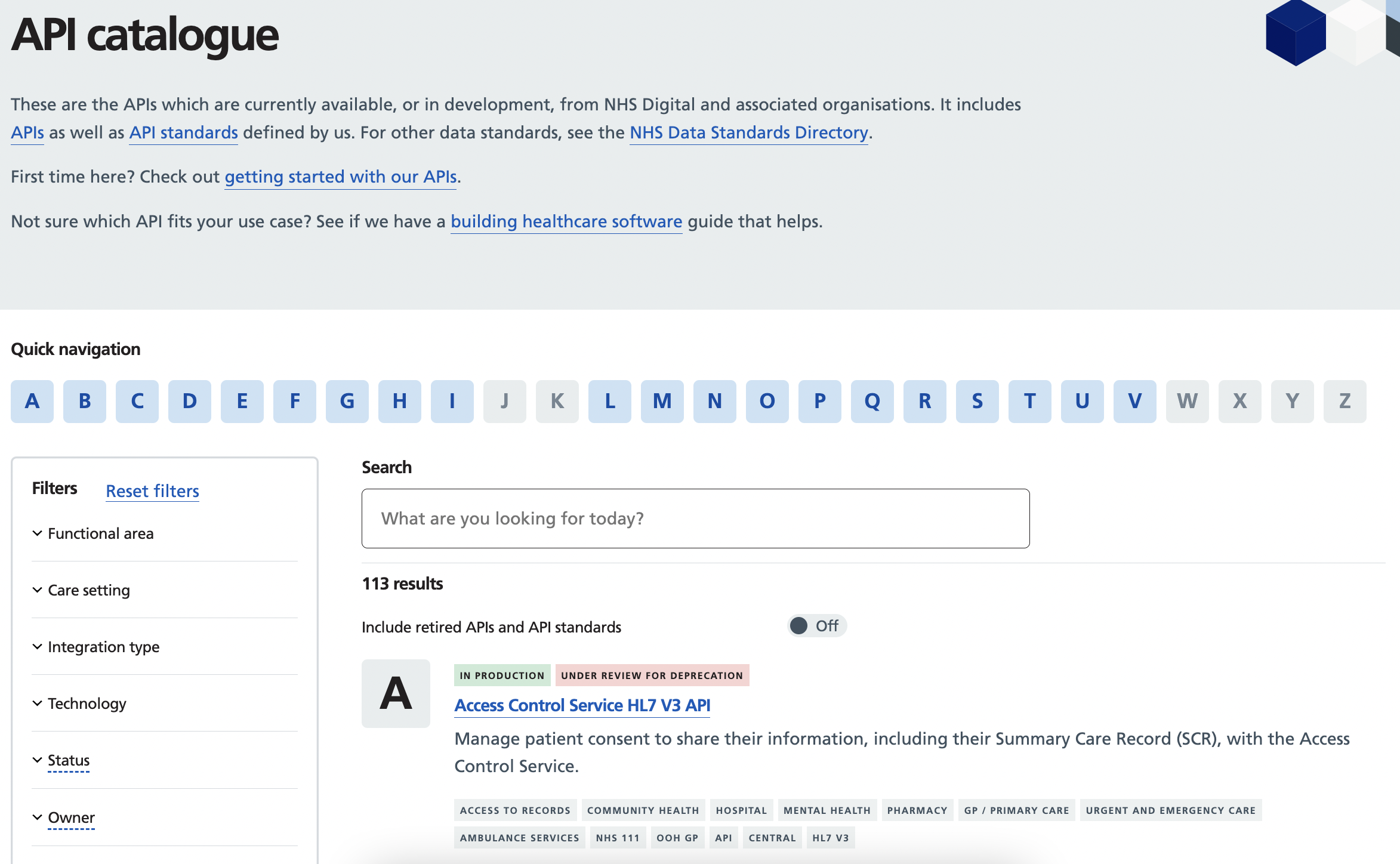Click UNDER REVIEW FOR DEPRECATION tag
The height and width of the screenshot is (864, 1400).
[652, 675]
